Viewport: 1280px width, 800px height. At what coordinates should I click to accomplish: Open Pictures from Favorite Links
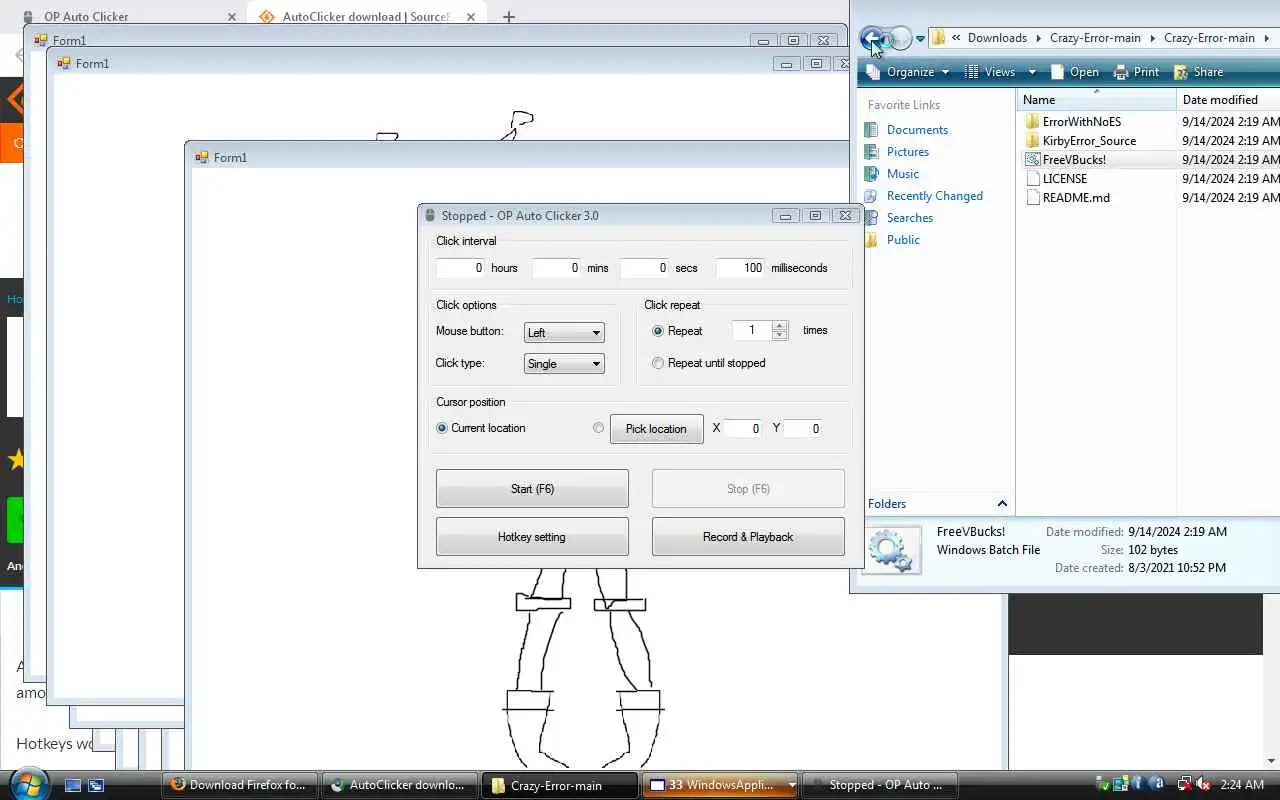[907, 152]
